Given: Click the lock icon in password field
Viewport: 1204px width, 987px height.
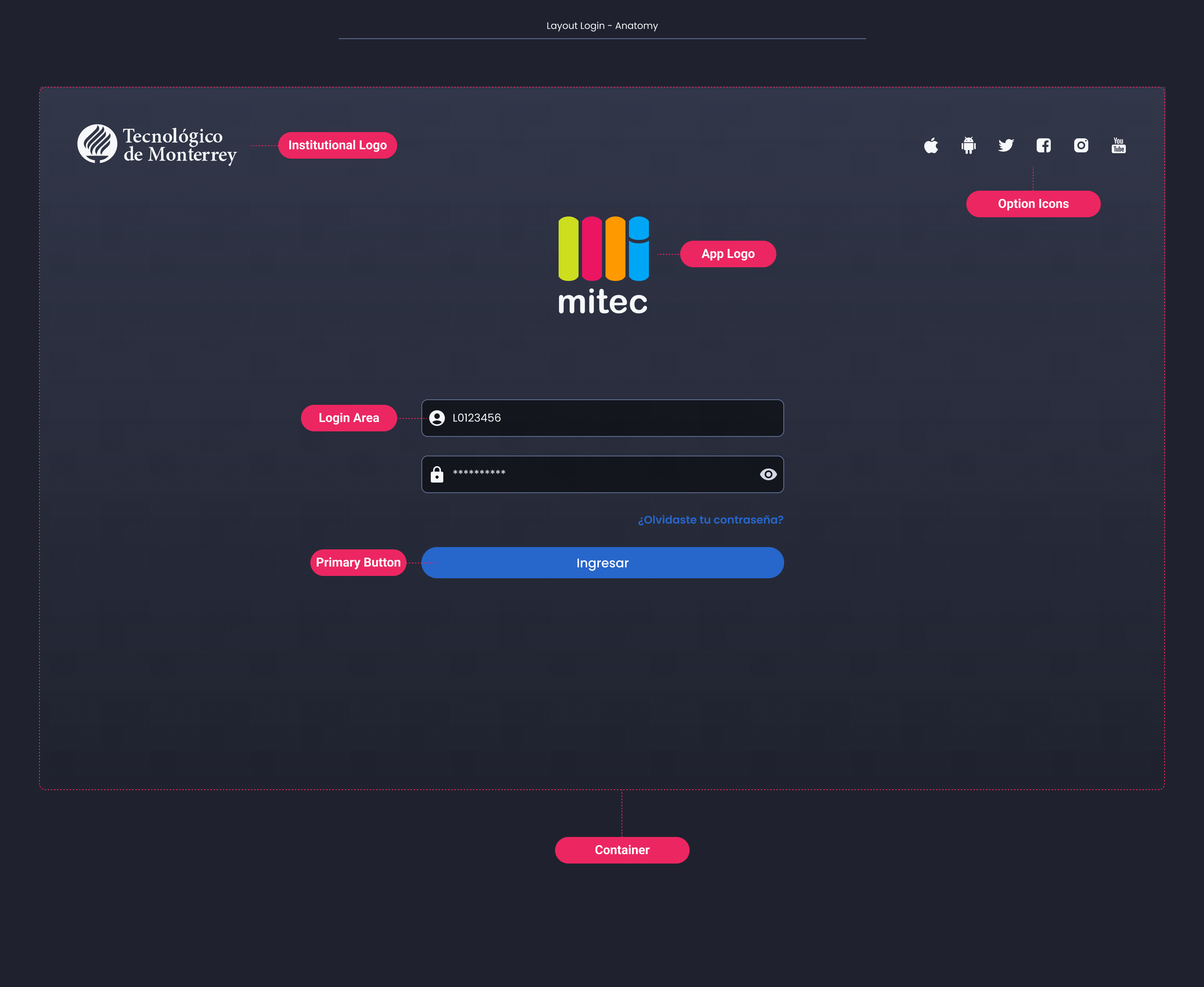Looking at the screenshot, I should (x=437, y=474).
